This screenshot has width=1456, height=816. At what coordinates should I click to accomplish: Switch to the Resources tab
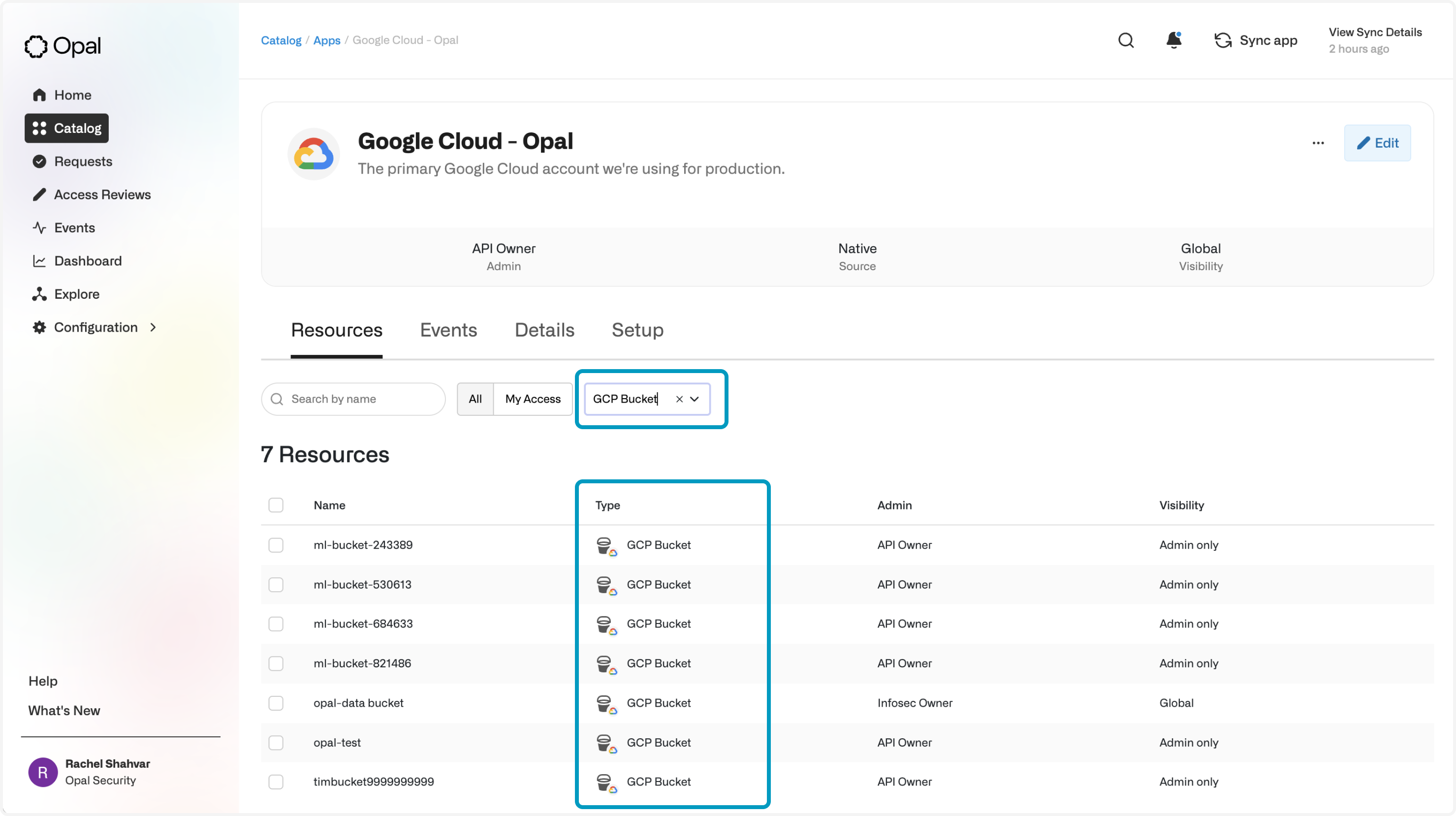coord(336,330)
